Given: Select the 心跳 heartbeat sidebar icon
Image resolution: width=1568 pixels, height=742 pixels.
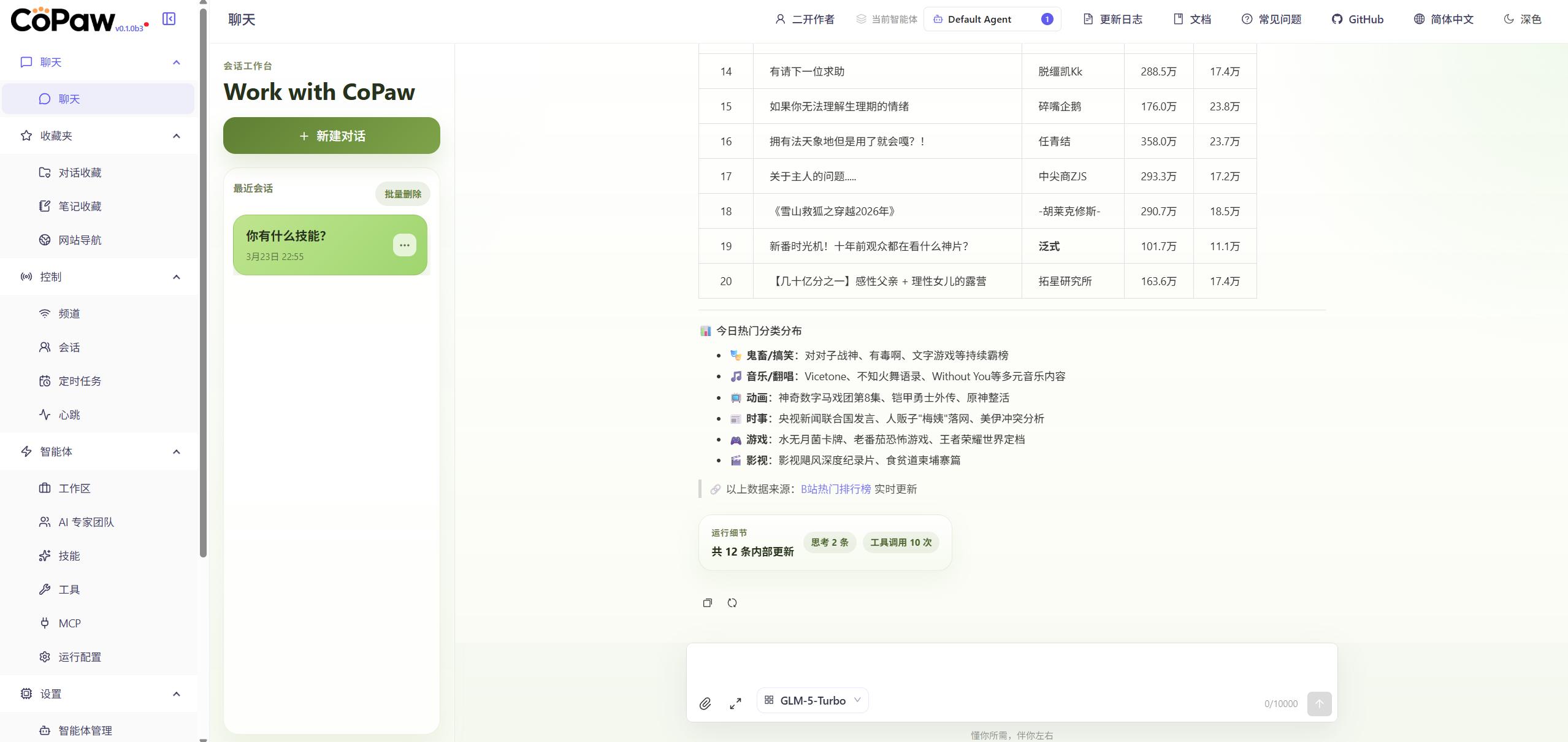Looking at the screenshot, I should point(69,415).
